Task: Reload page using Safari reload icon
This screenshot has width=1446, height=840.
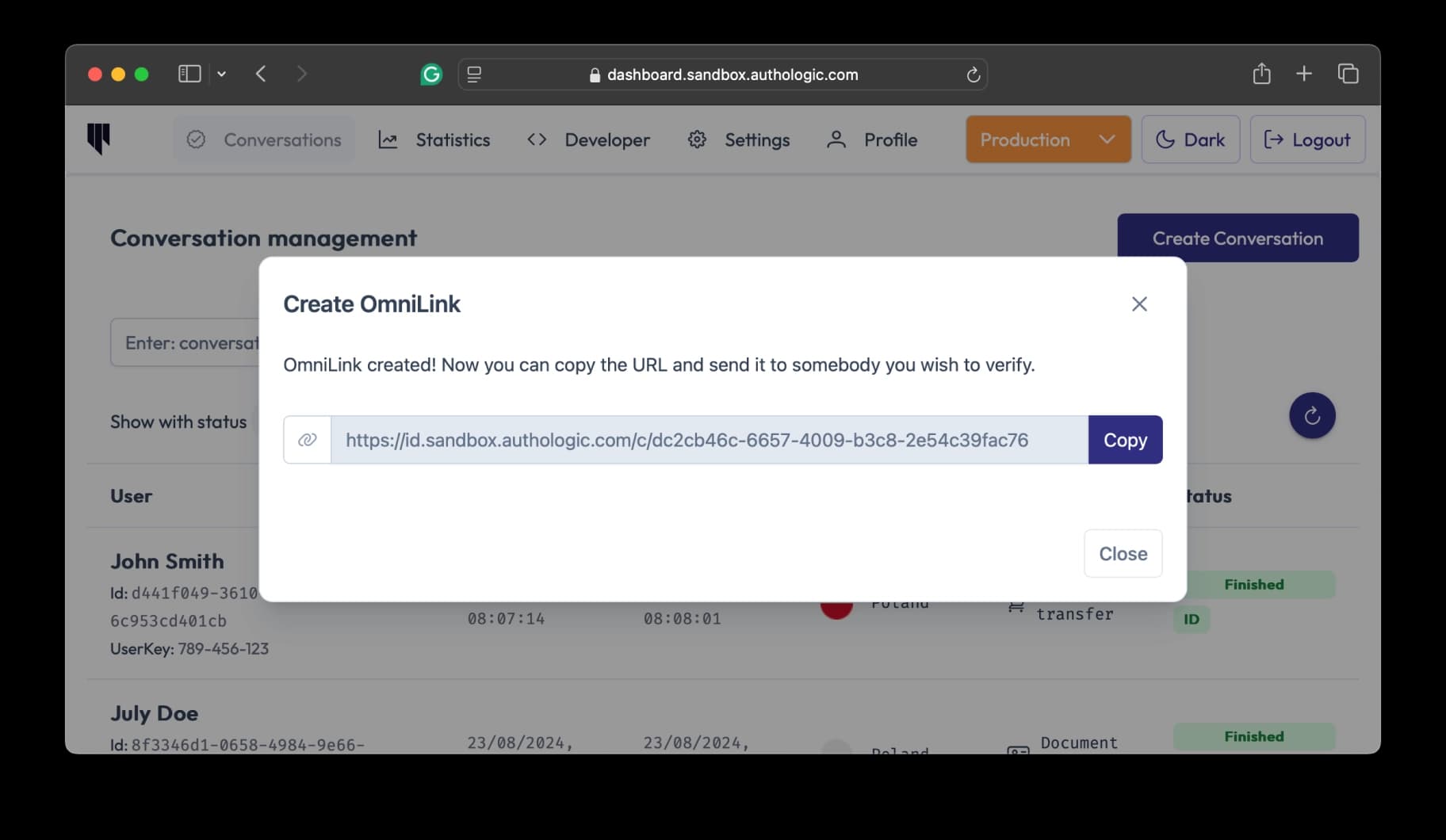Action: click(974, 74)
